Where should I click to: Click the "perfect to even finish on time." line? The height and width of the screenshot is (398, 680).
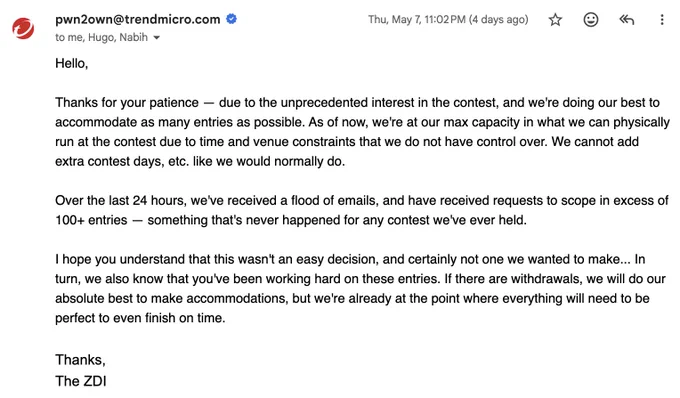pos(140,318)
